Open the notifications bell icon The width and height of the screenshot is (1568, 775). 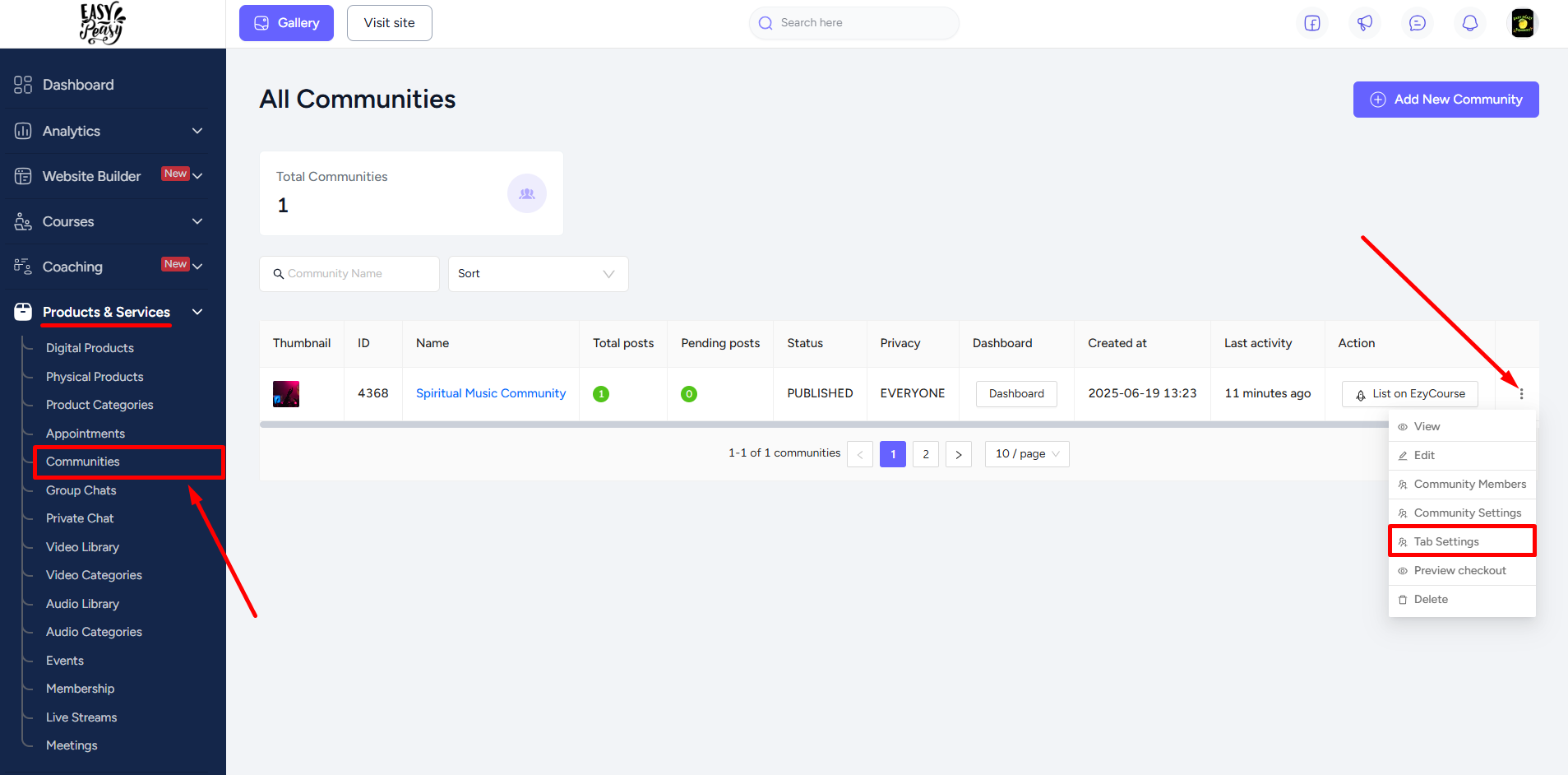[1470, 23]
